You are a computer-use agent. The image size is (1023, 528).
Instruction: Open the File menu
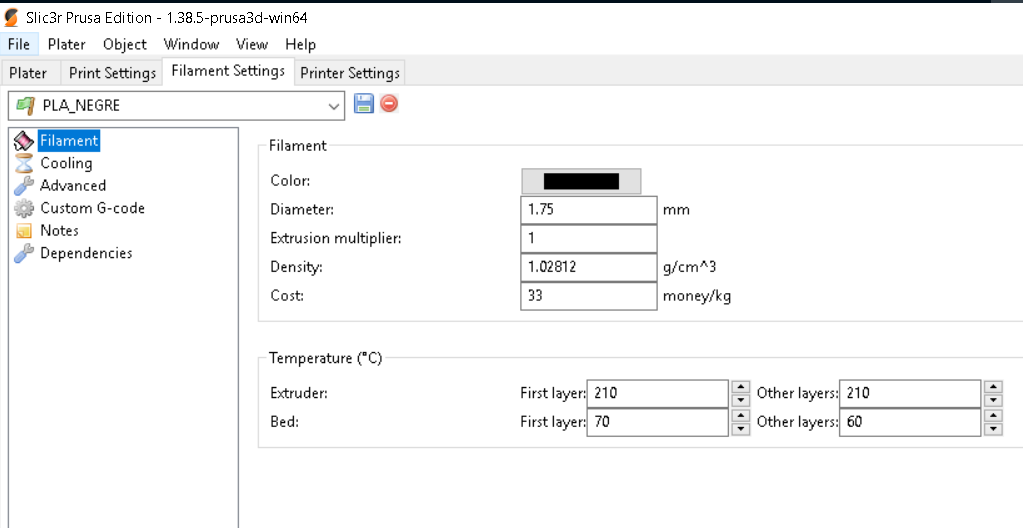pyautogui.click(x=19, y=44)
